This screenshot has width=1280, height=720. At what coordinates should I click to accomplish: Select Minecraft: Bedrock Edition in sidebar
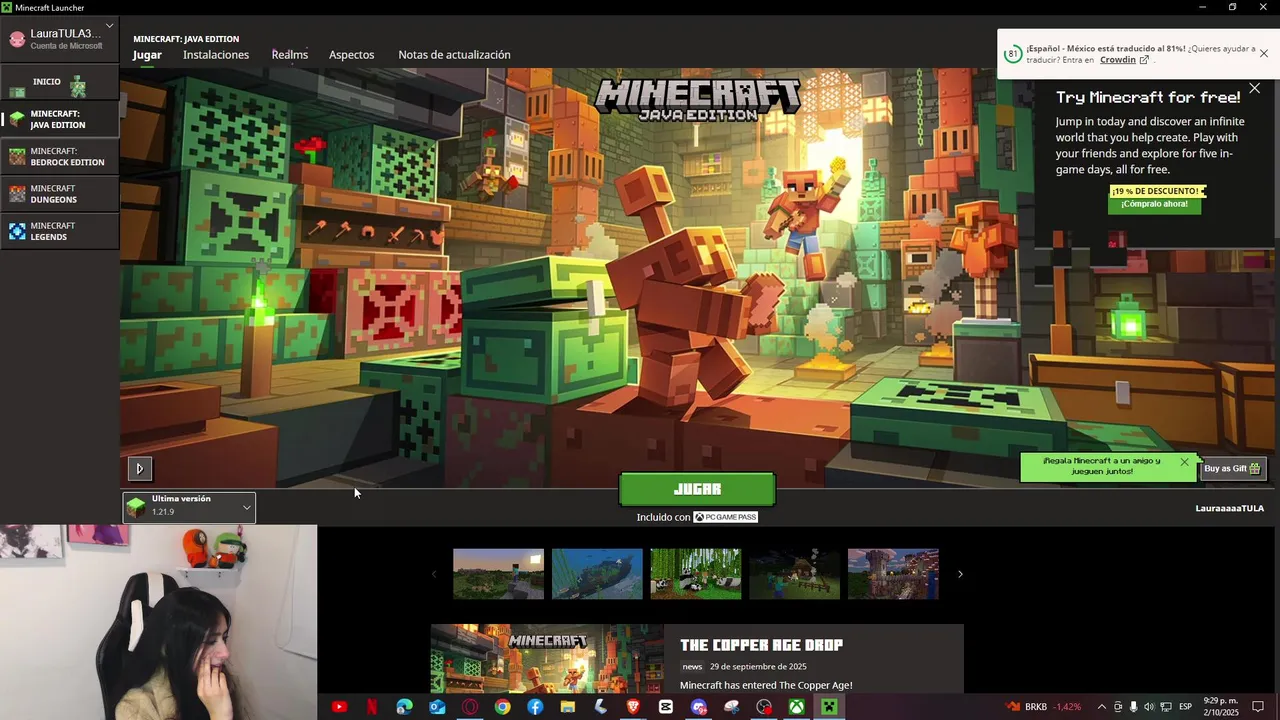click(60, 157)
